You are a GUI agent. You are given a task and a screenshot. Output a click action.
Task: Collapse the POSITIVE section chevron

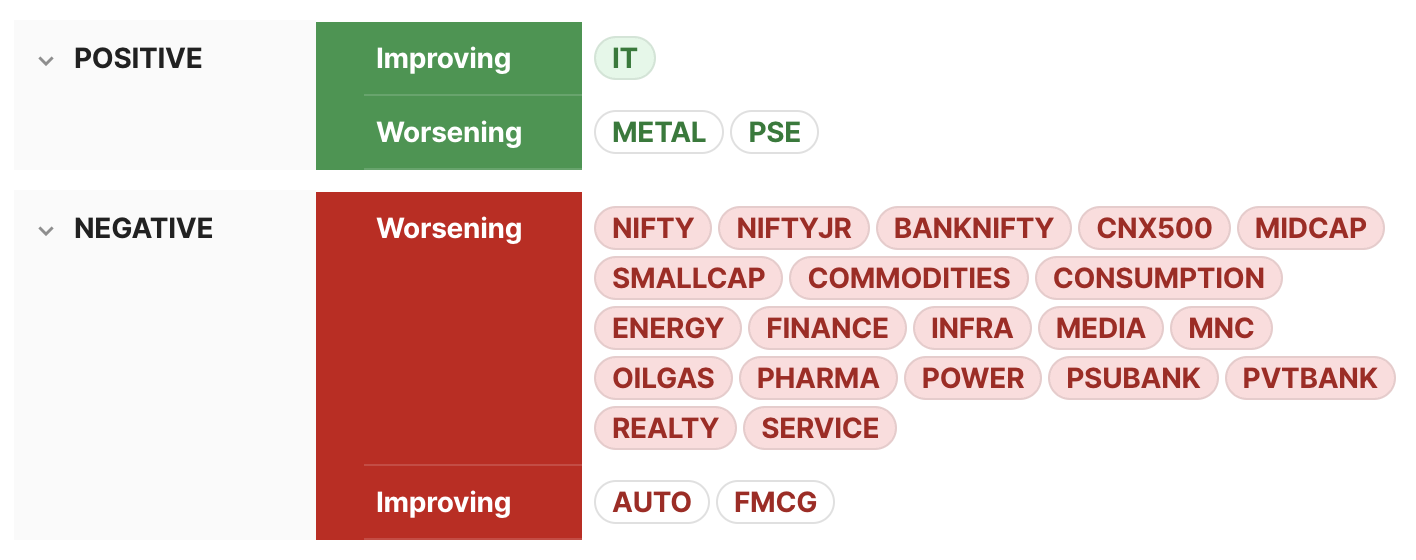click(45, 60)
